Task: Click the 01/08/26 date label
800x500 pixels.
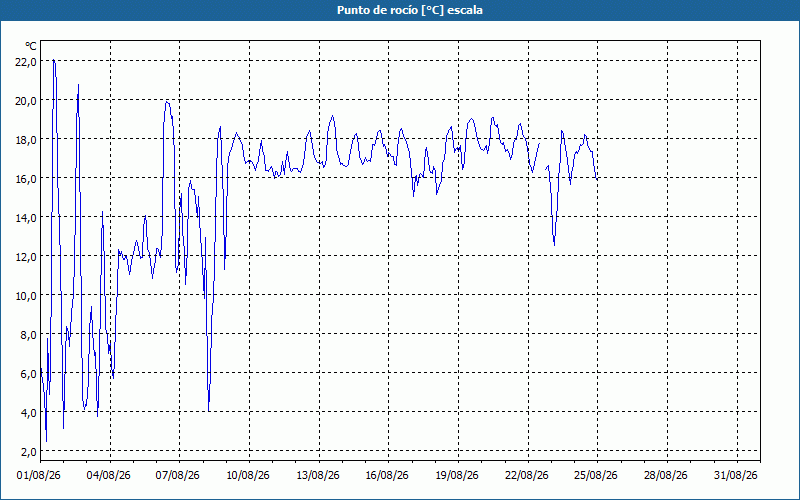Action: tap(39, 475)
